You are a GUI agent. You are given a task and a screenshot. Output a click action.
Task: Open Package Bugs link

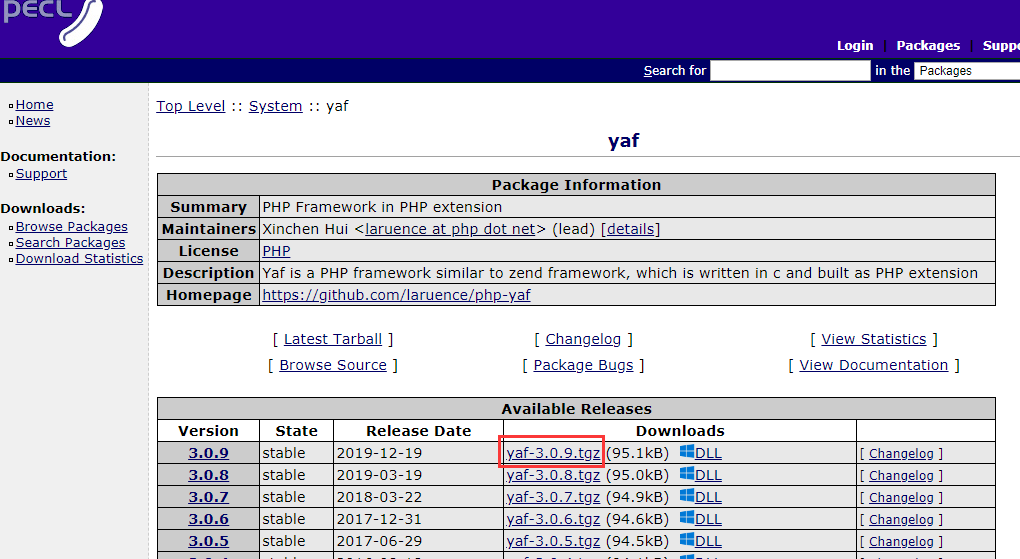pos(583,365)
